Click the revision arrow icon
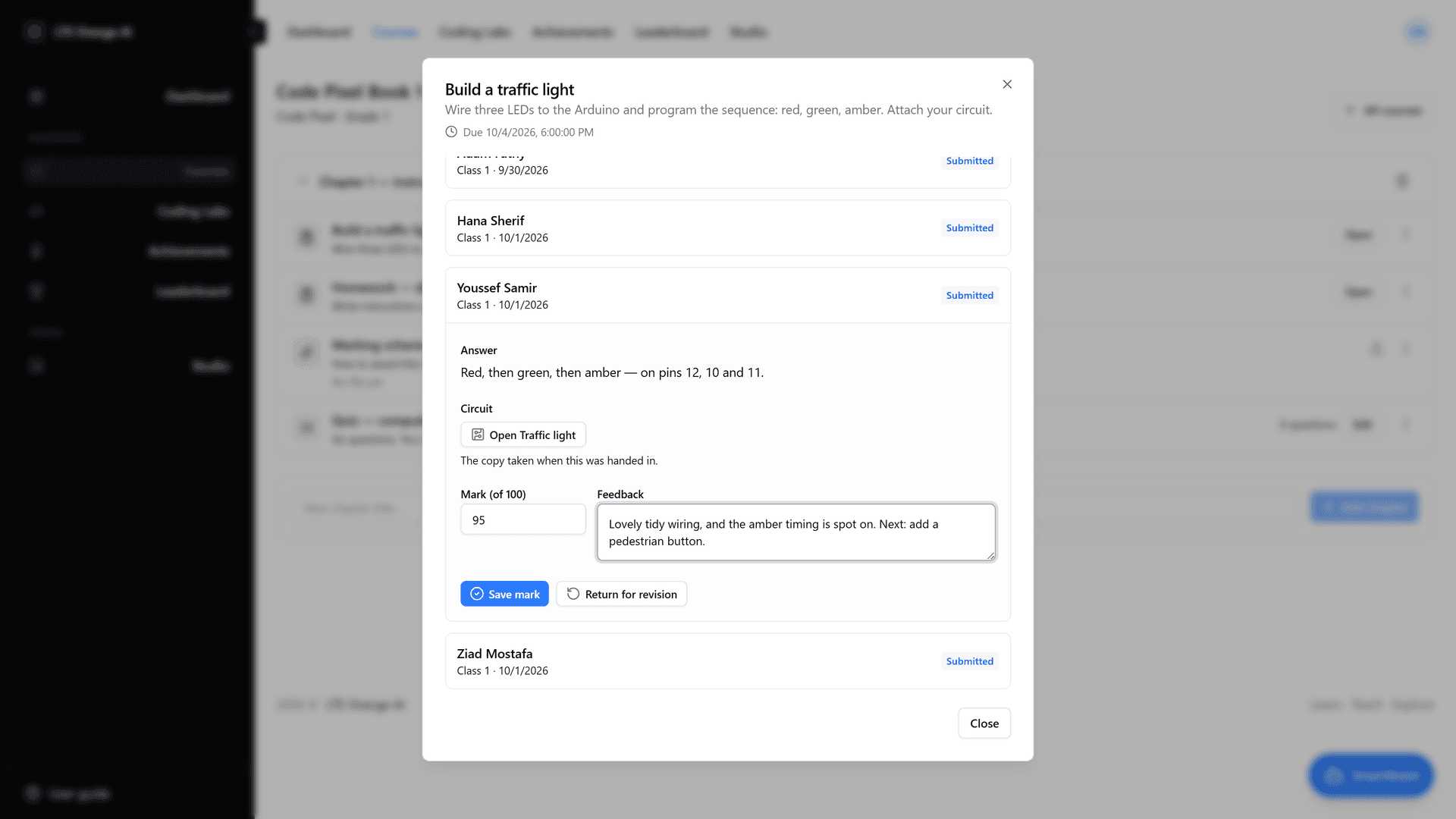This screenshot has height=819, width=1456. tap(573, 594)
